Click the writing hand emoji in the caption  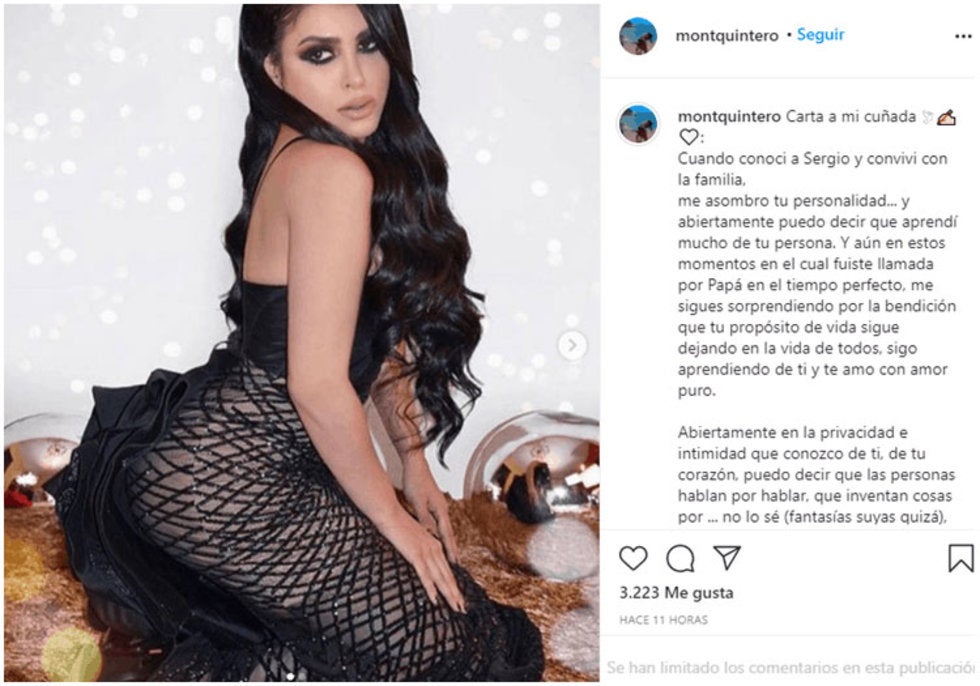946,117
